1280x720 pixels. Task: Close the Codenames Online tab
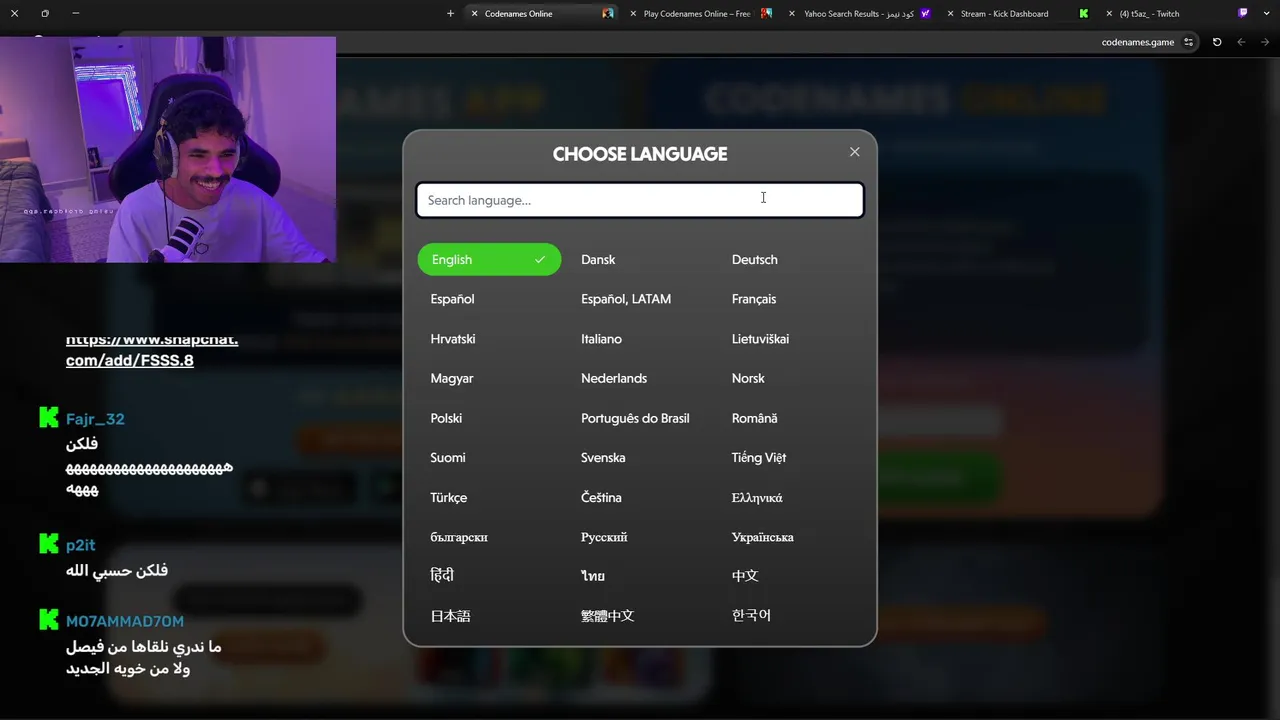pyautogui.click(x=474, y=14)
